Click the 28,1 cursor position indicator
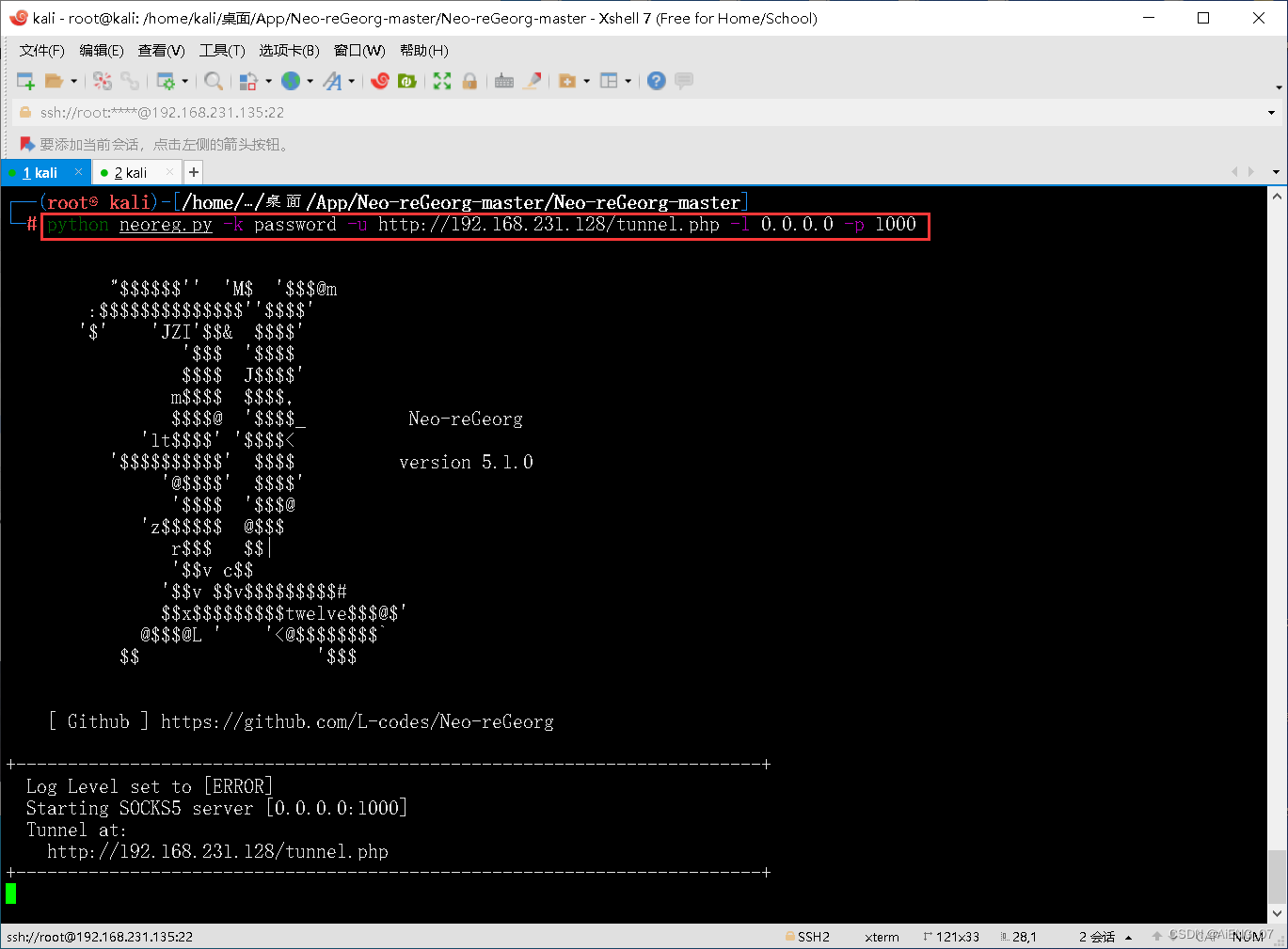This screenshot has width=1288, height=949. (x=1018, y=937)
